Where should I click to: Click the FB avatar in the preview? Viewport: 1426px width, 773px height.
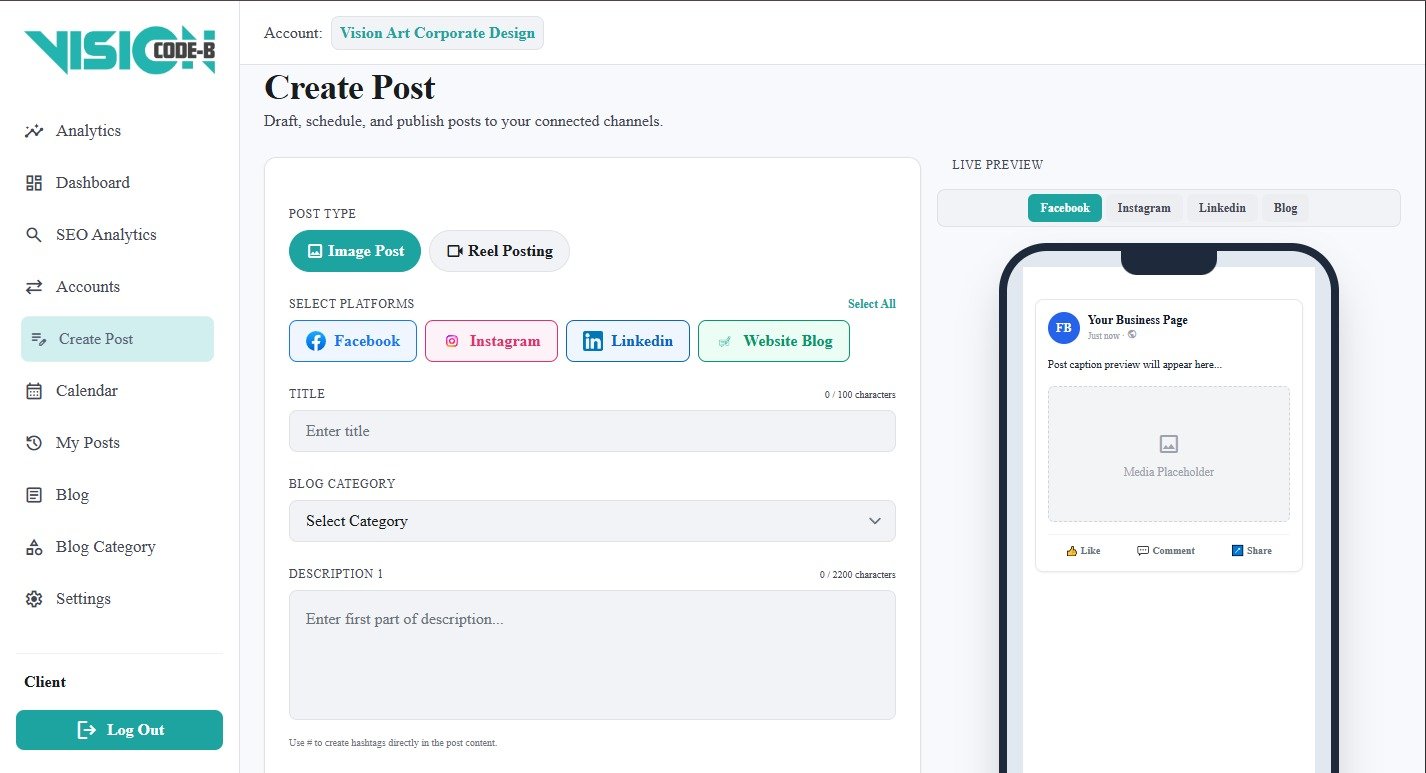1064,327
